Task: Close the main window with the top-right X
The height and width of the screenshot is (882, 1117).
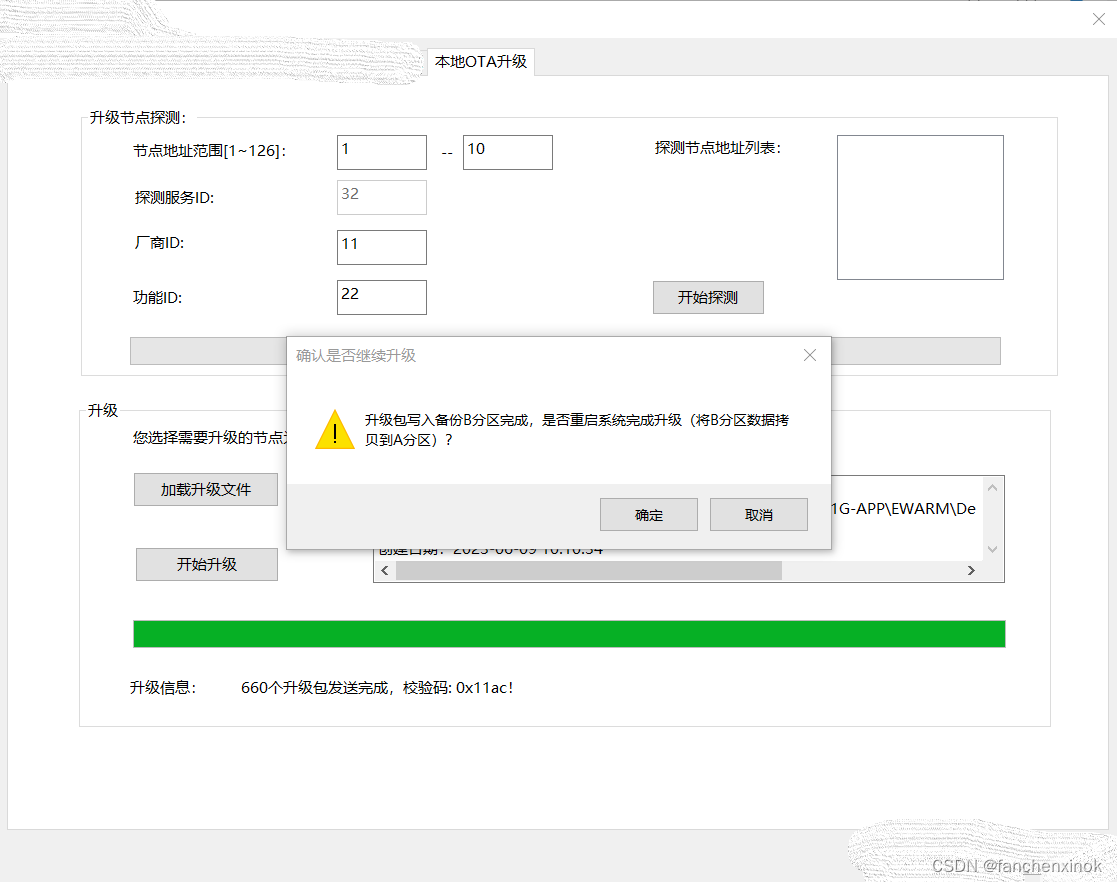Action: [x=1098, y=19]
